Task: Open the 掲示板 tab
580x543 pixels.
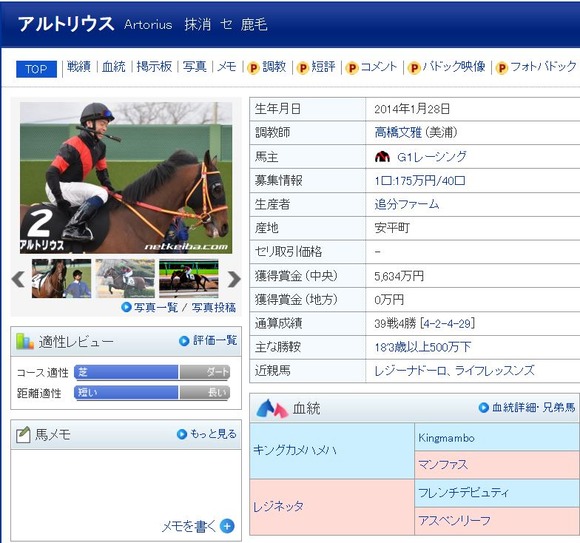Action: coord(154,67)
